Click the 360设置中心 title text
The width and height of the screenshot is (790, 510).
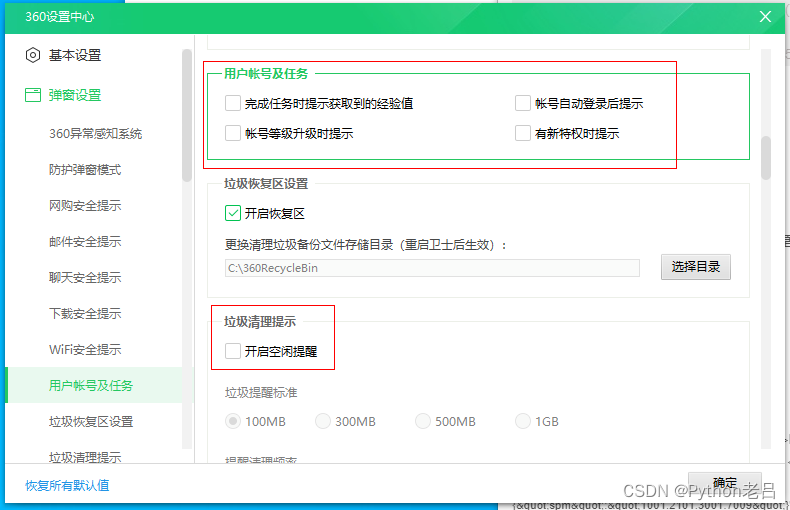pos(59,17)
